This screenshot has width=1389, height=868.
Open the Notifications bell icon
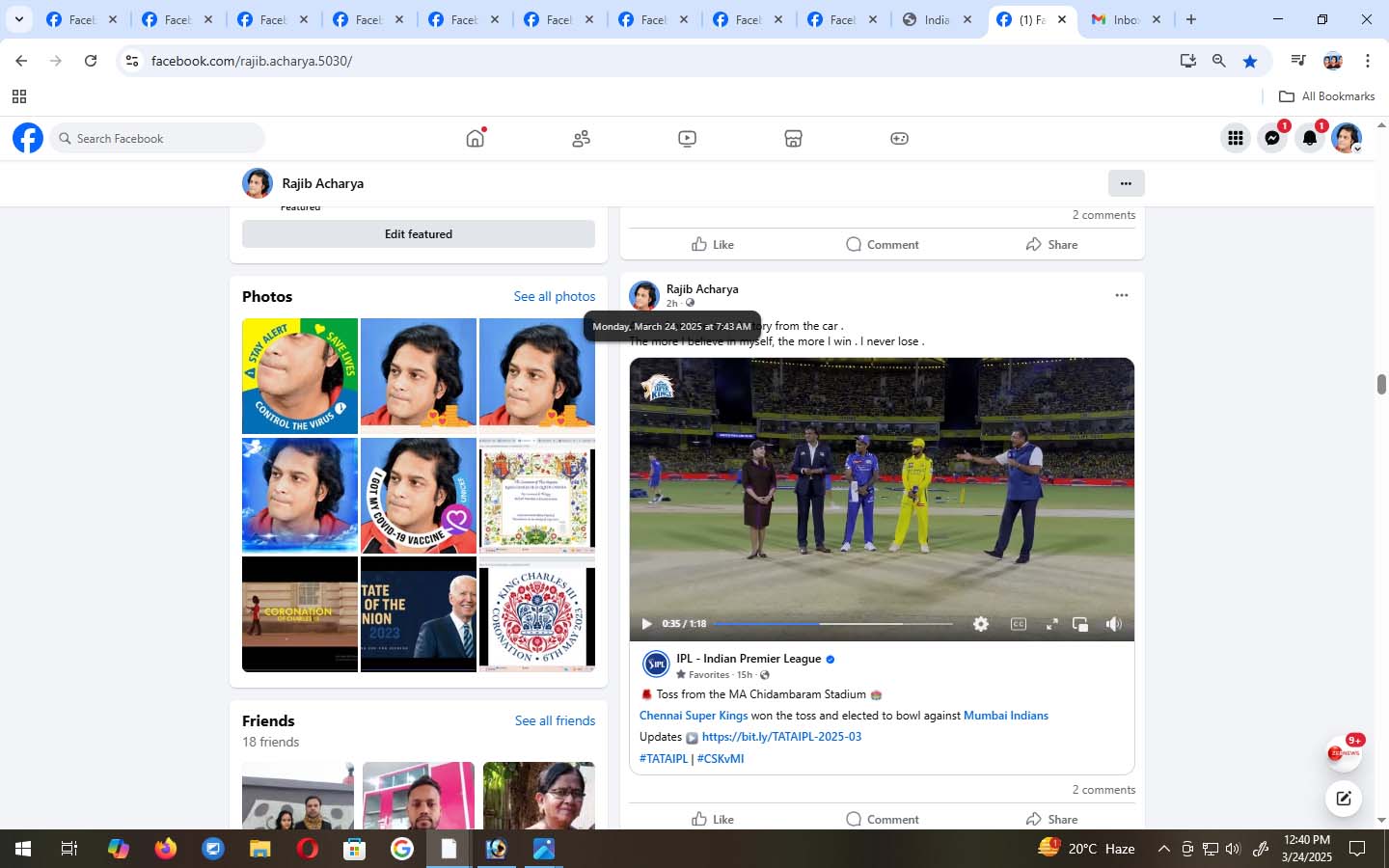[x=1310, y=138]
